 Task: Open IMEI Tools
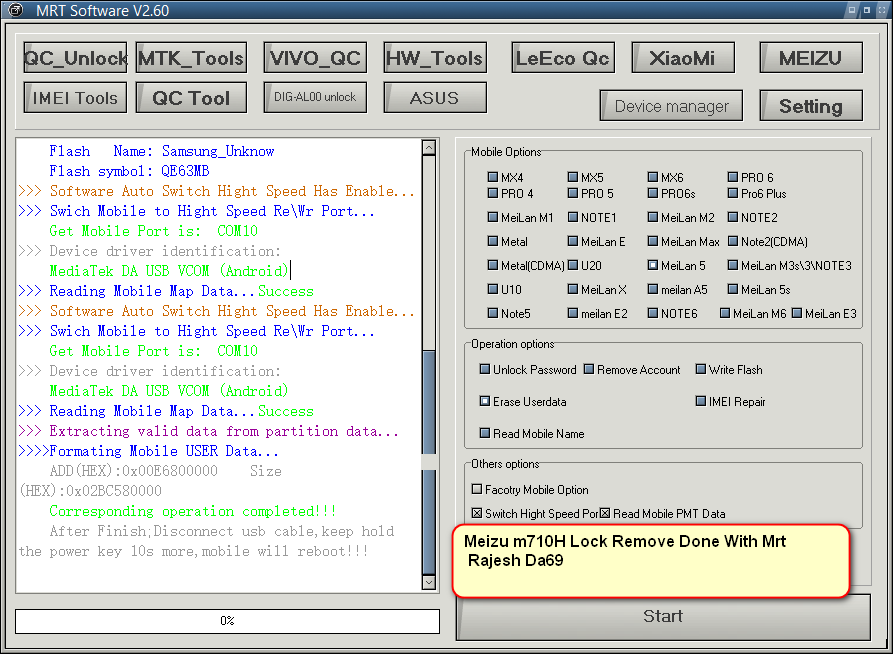pyautogui.click(x=75, y=97)
